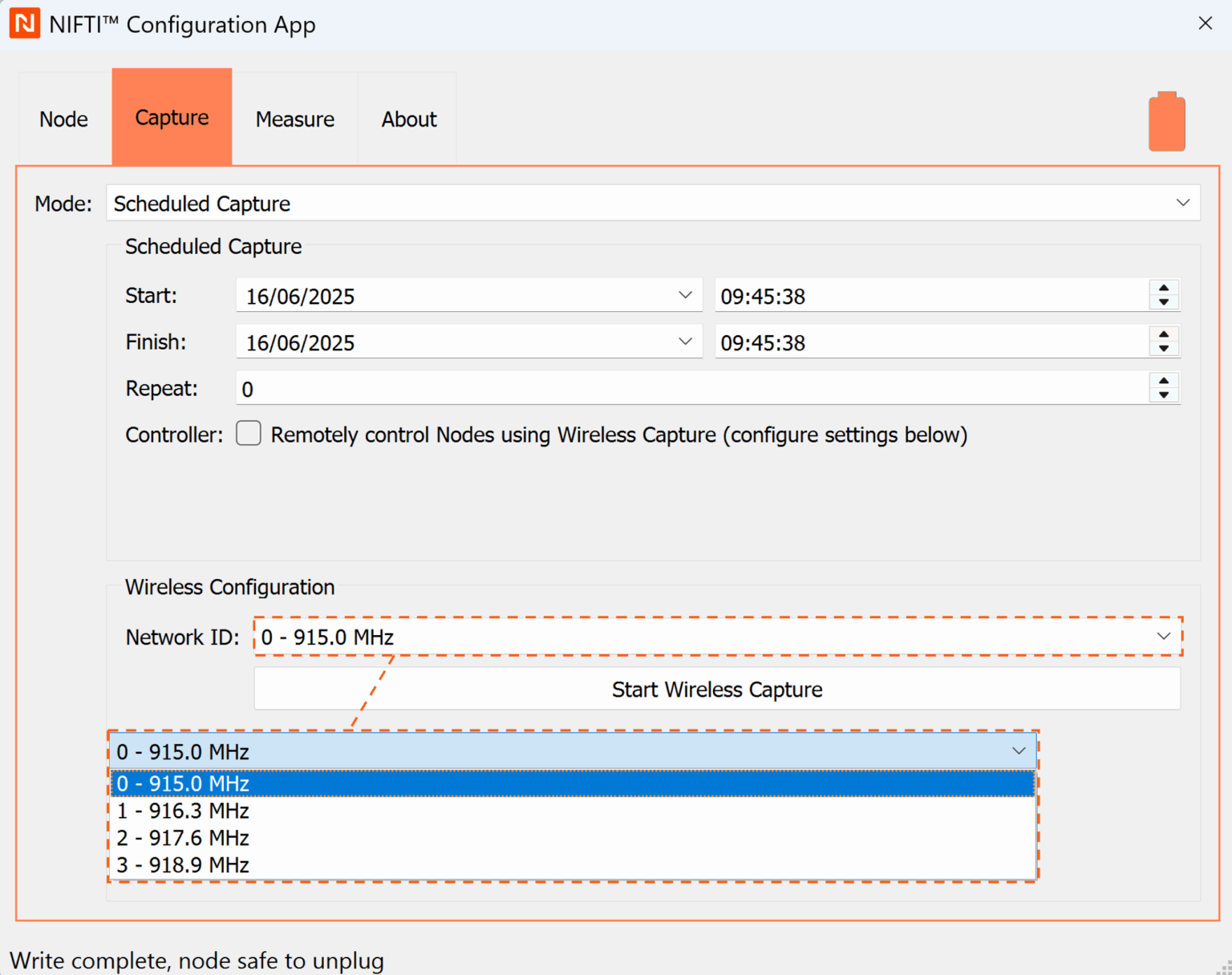Open the Finish date picker dropdown
This screenshot has height=975, width=1232.
tap(685, 342)
